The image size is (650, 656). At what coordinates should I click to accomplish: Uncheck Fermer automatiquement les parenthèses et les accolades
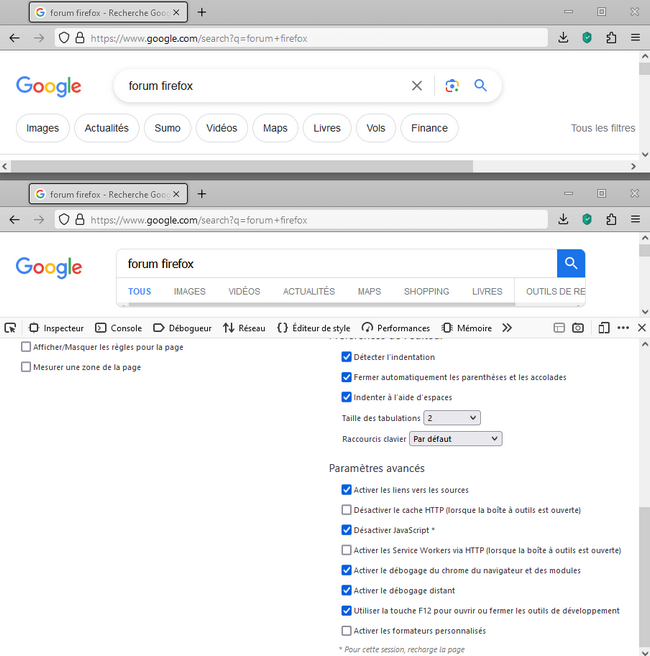click(346, 377)
